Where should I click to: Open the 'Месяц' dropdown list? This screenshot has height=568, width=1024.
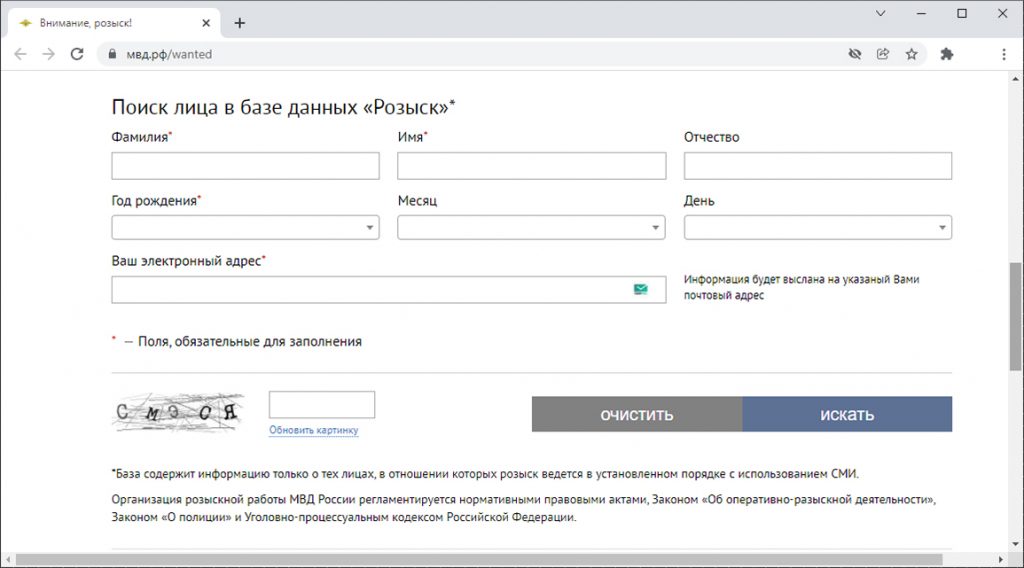tap(531, 228)
